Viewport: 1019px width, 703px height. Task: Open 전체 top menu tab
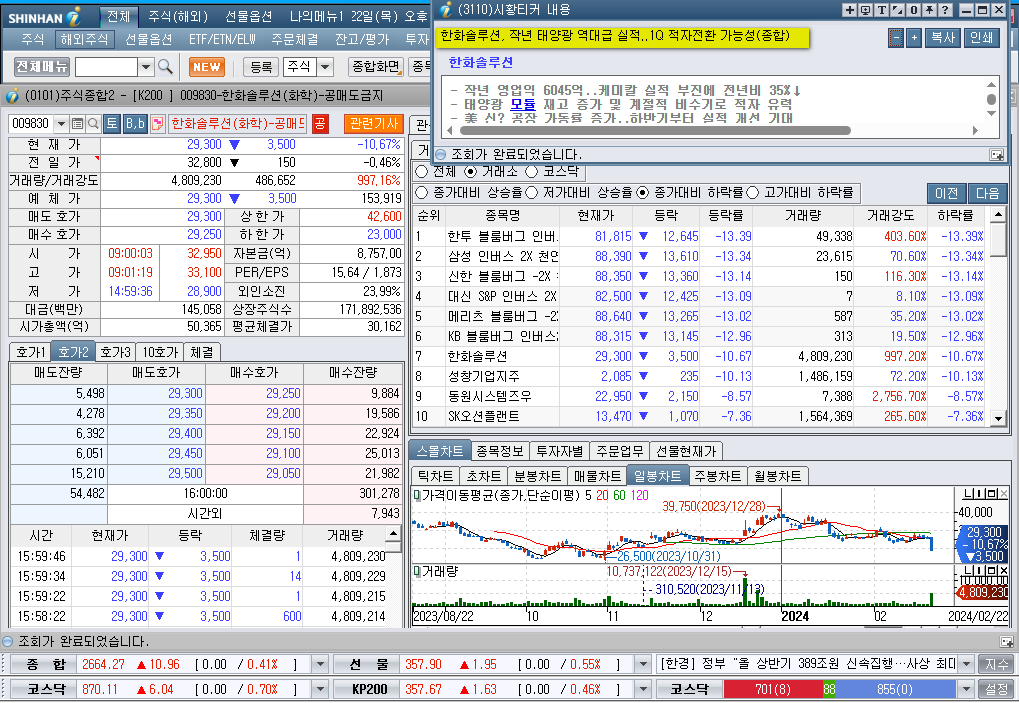(x=118, y=16)
